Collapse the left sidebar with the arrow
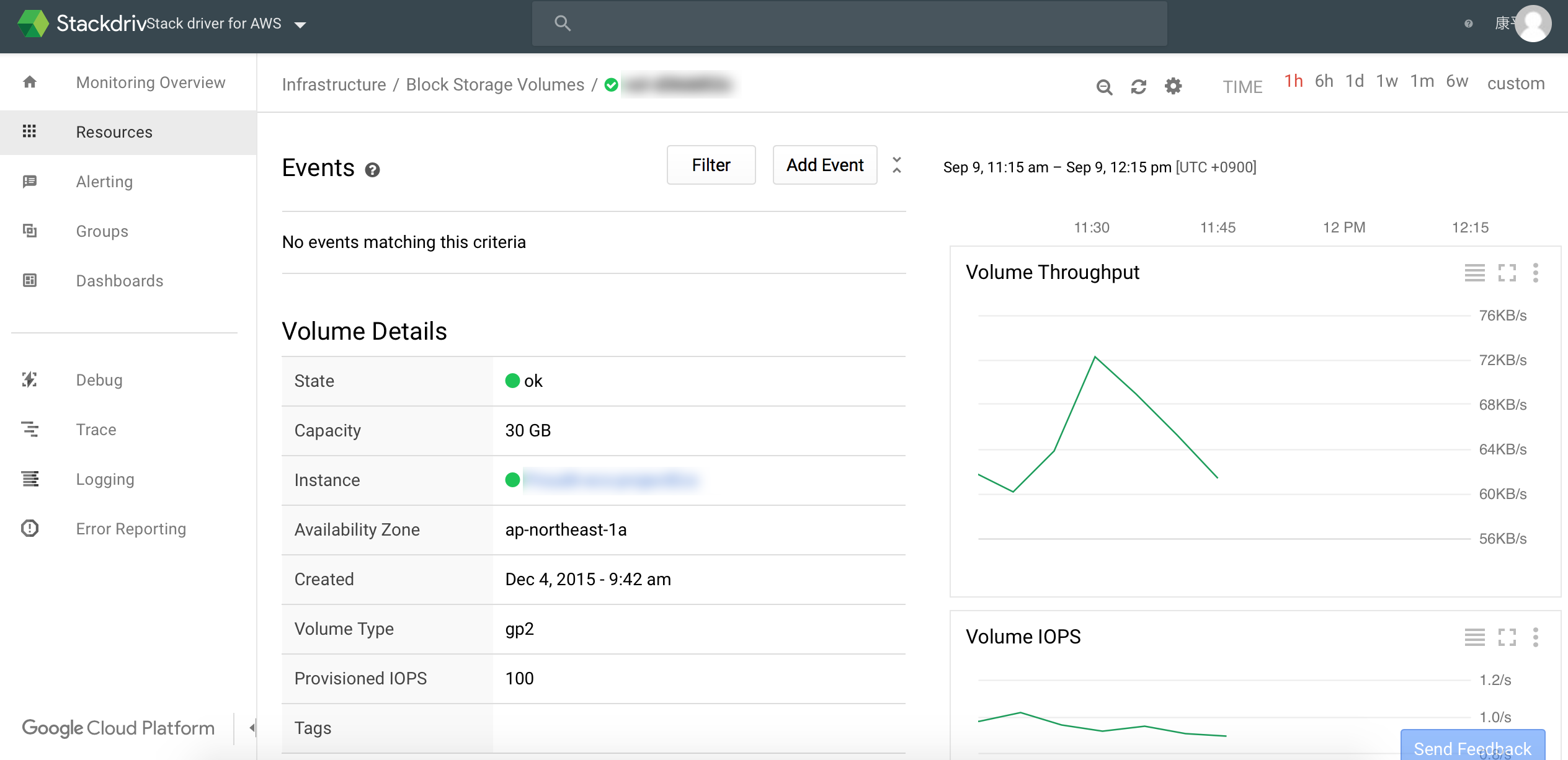 252,728
